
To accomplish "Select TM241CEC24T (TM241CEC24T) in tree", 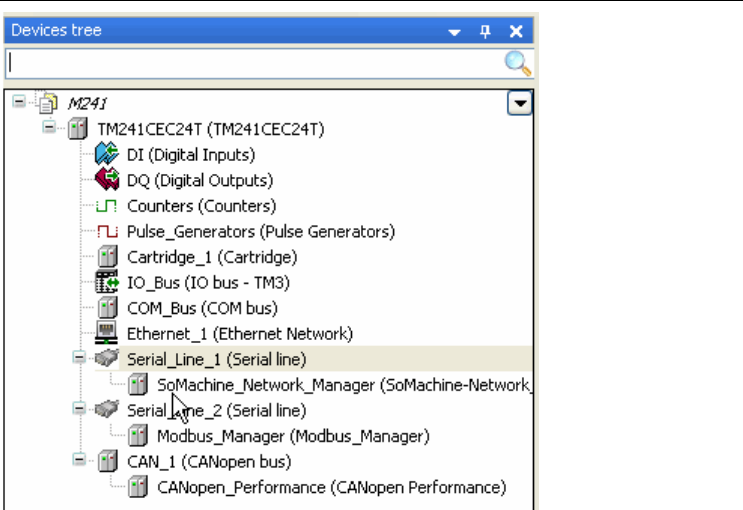I will [x=211, y=129].
